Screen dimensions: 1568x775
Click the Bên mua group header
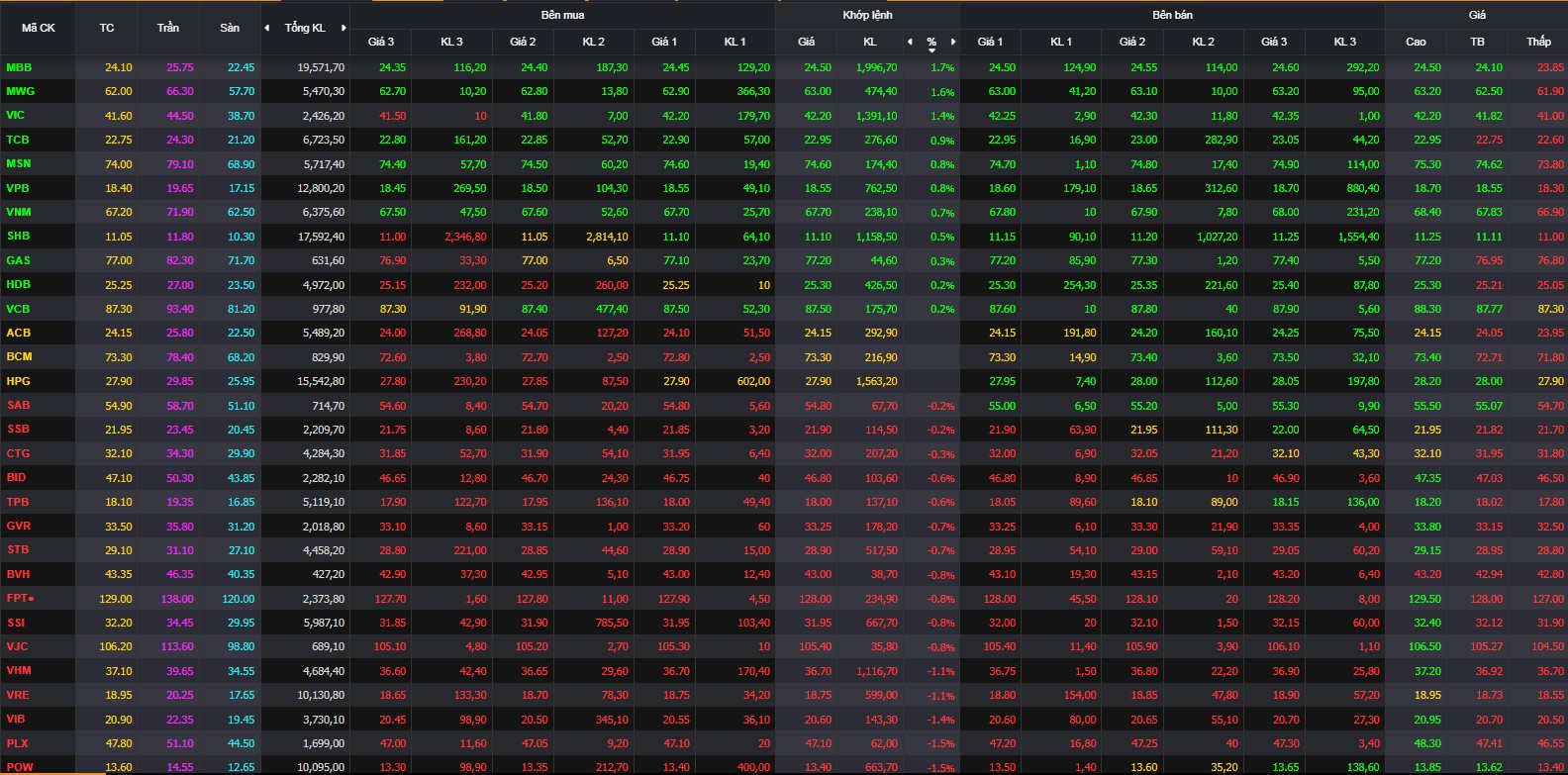[x=562, y=15]
